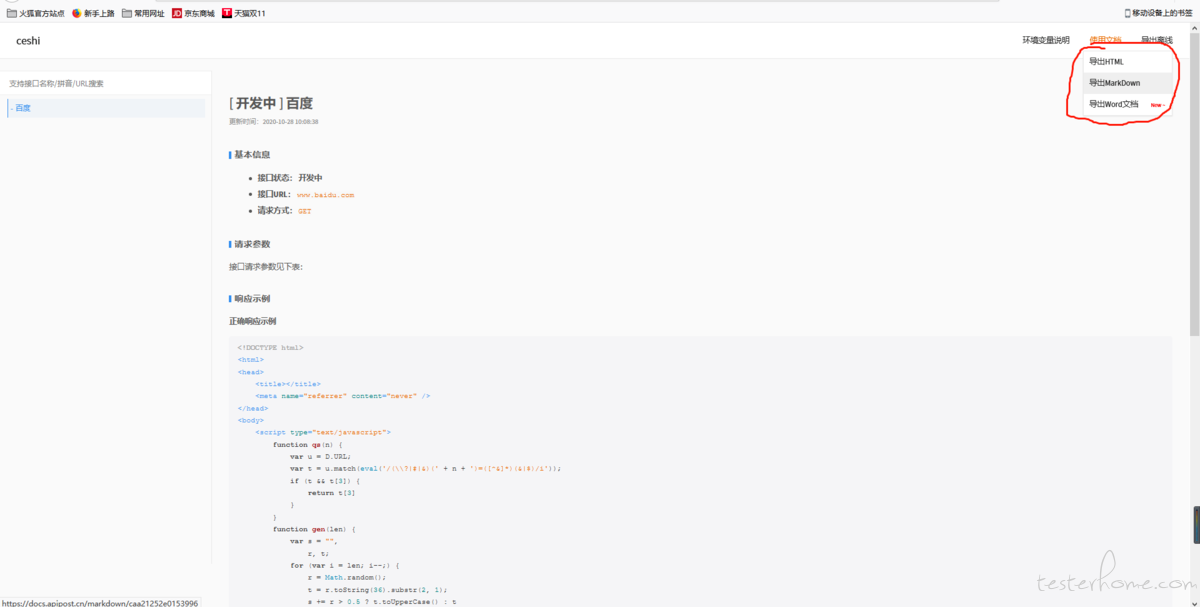1200x607 pixels.
Task: Click the r = Math.random() code line
Action: coord(347,577)
